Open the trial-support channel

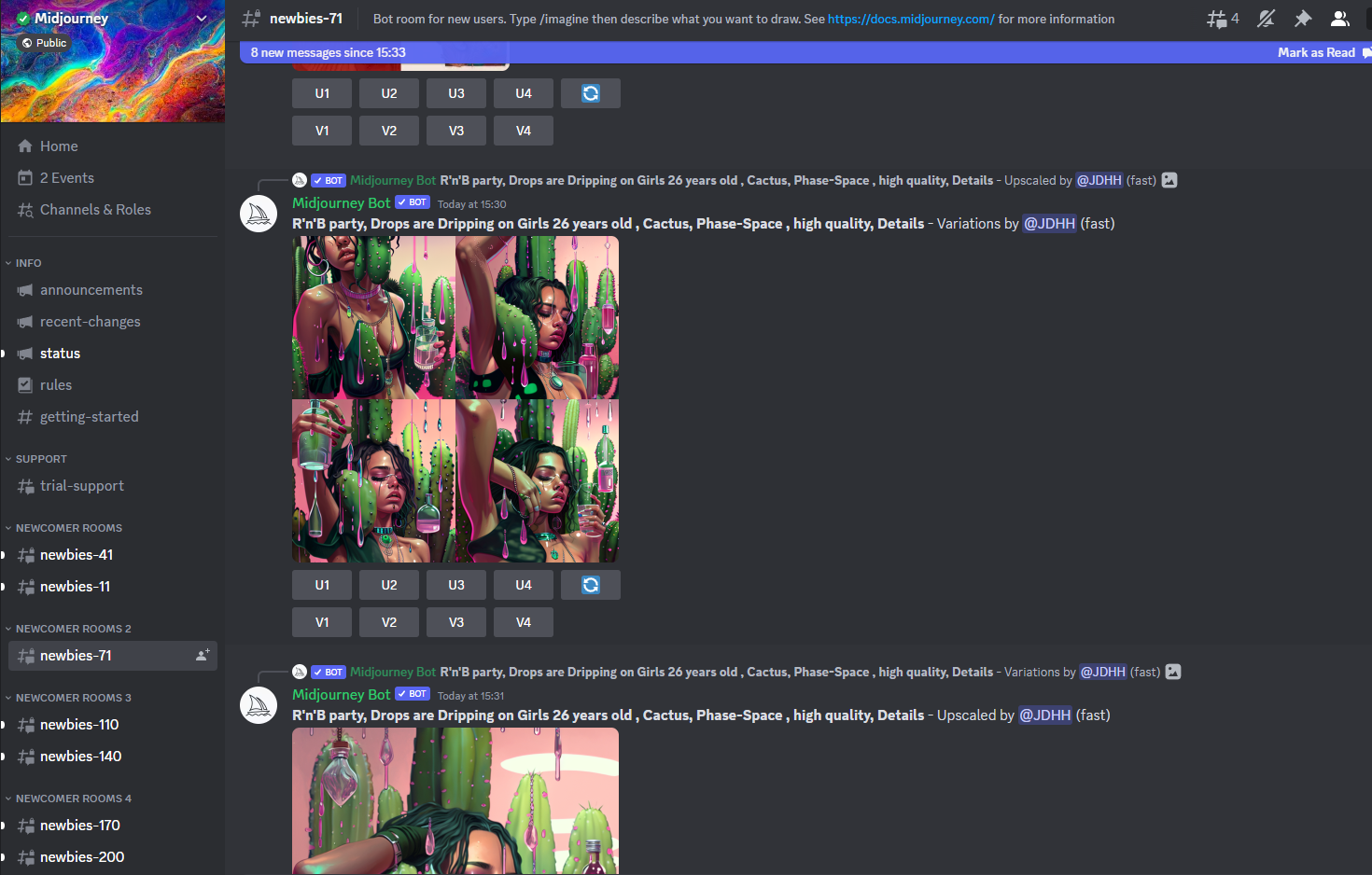tap(113, 486)
